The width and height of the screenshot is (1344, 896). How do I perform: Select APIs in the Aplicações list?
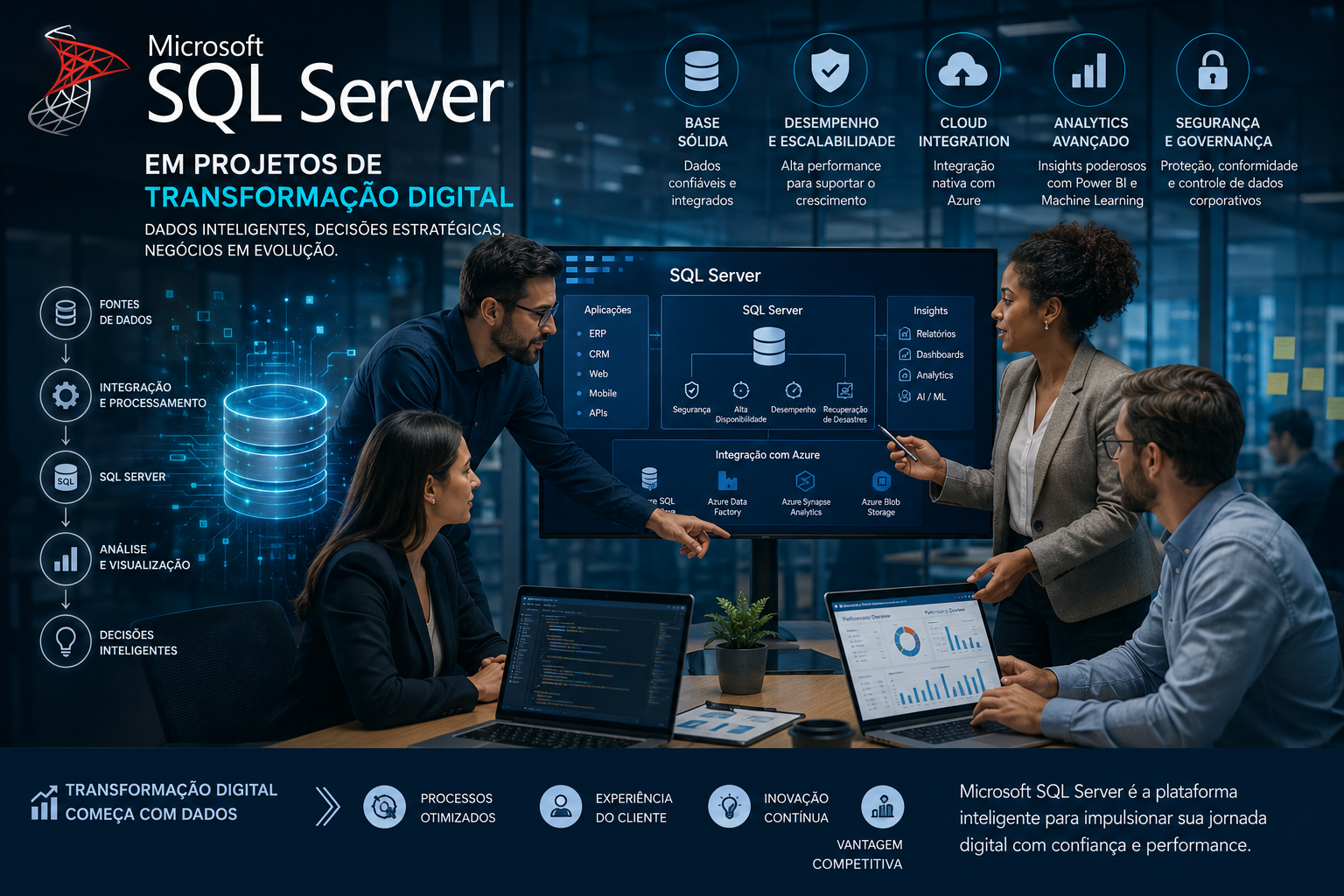point(598,412)
